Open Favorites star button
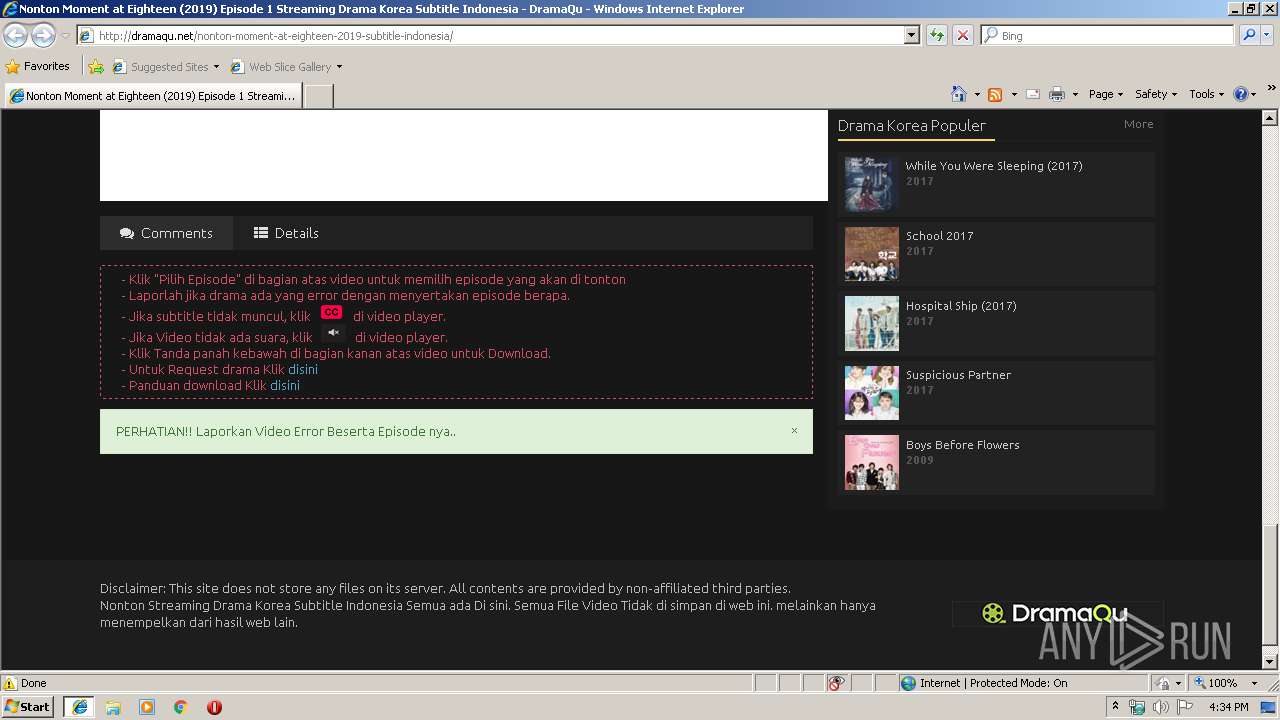1280x720 pixels. tap(37, 66)
